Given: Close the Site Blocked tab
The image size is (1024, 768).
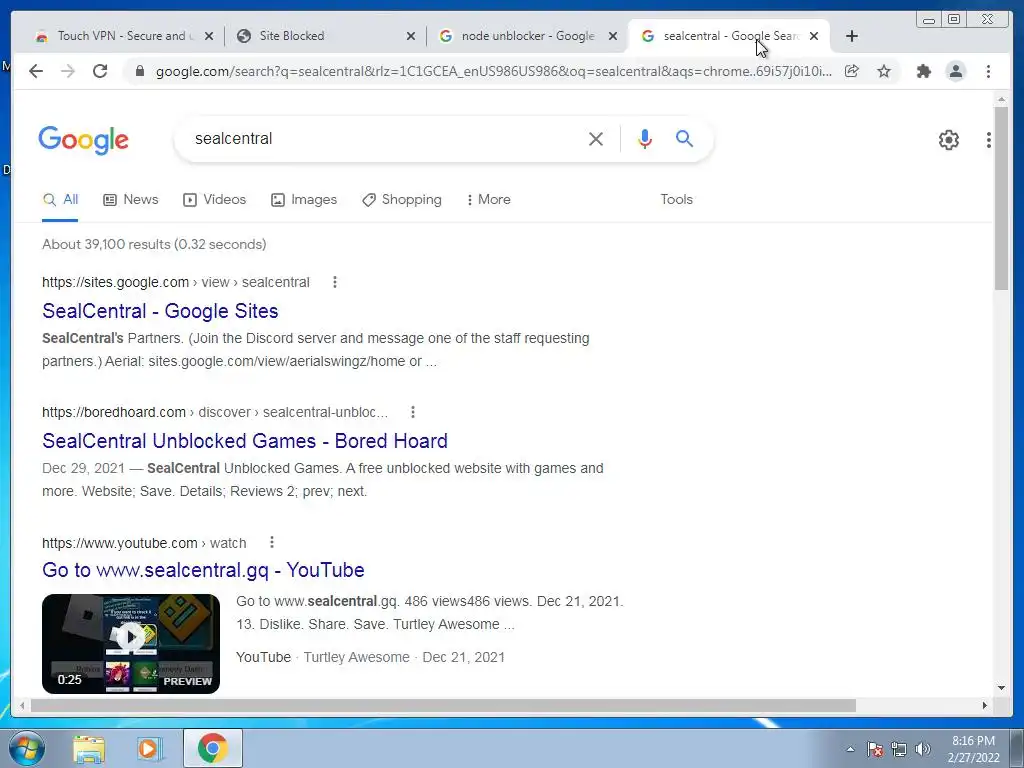Looking at the screenshot, I should (411, 36).
